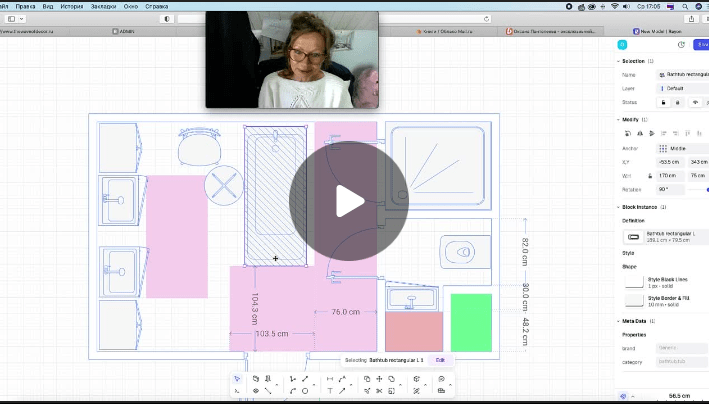Screen dimensions: 709x405
Task: Play the video with center play button
Action: coord(349,201)
